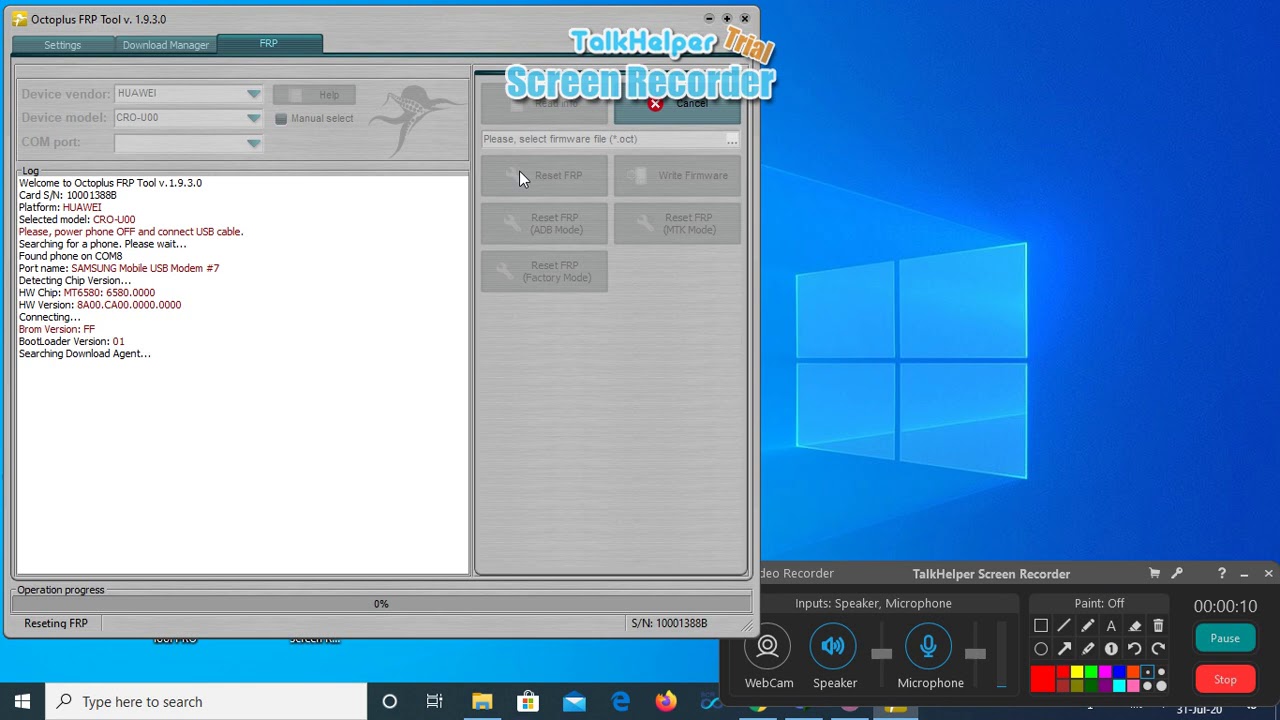Select the FRP tab
1280x720 pixels.
click(269, 43)
